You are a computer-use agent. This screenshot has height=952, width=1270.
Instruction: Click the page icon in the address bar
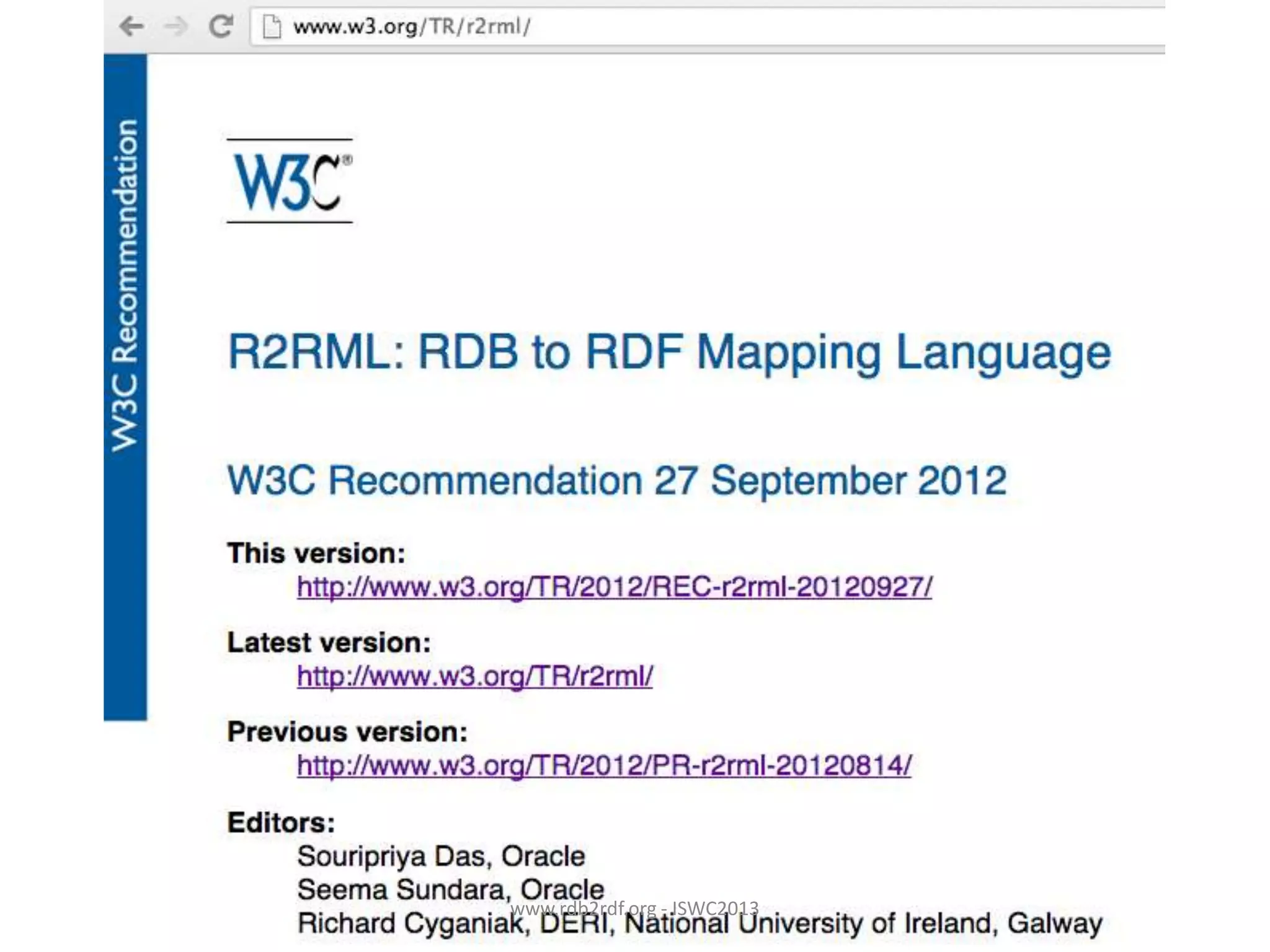272,27
